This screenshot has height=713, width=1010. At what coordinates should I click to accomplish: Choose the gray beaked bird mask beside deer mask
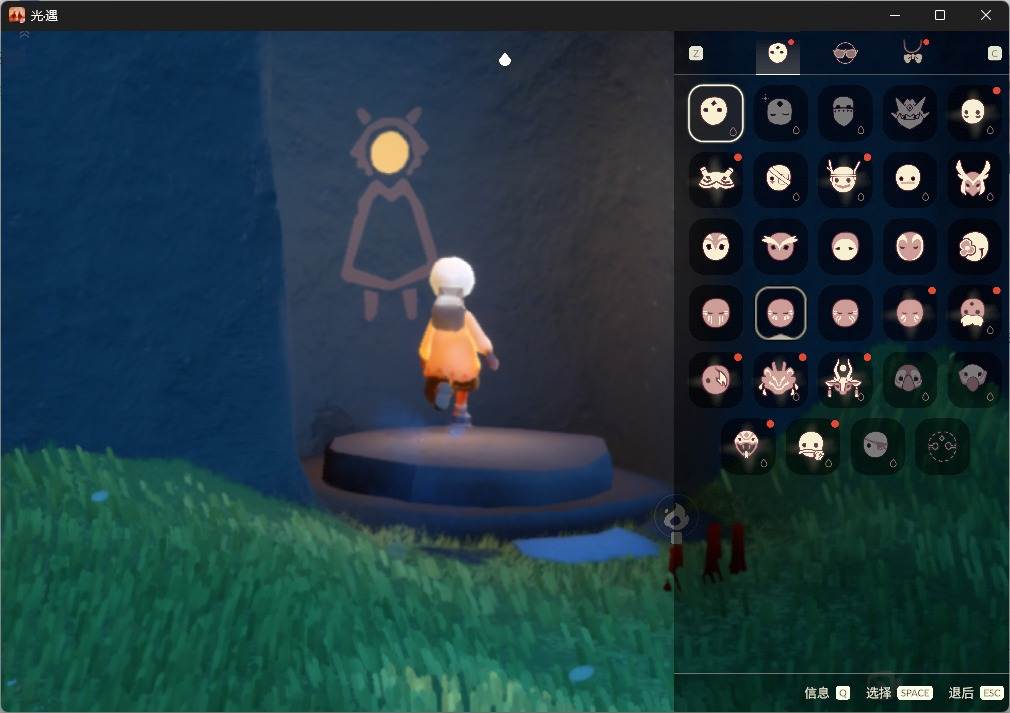[x=910, y=379]
